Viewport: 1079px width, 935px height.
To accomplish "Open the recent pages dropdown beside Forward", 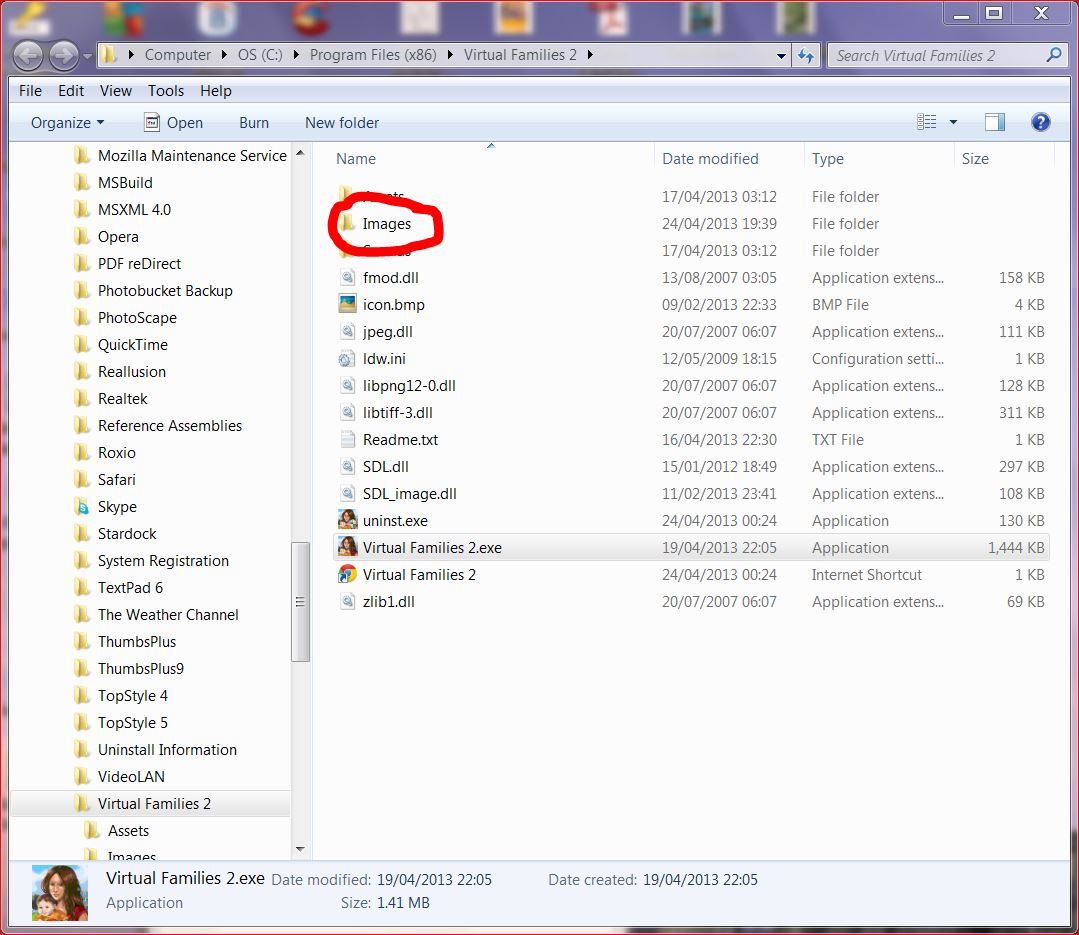I will pos(87,56).
